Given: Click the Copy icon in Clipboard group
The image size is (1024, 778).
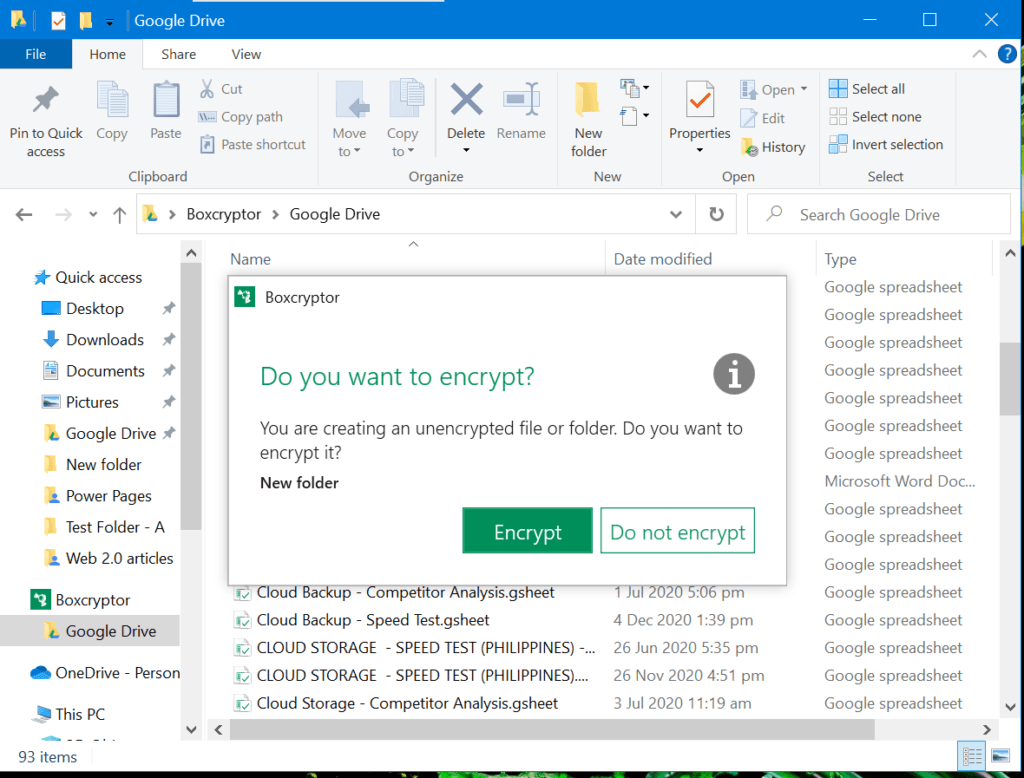Looking at the screenshot, I should [112, 101].
